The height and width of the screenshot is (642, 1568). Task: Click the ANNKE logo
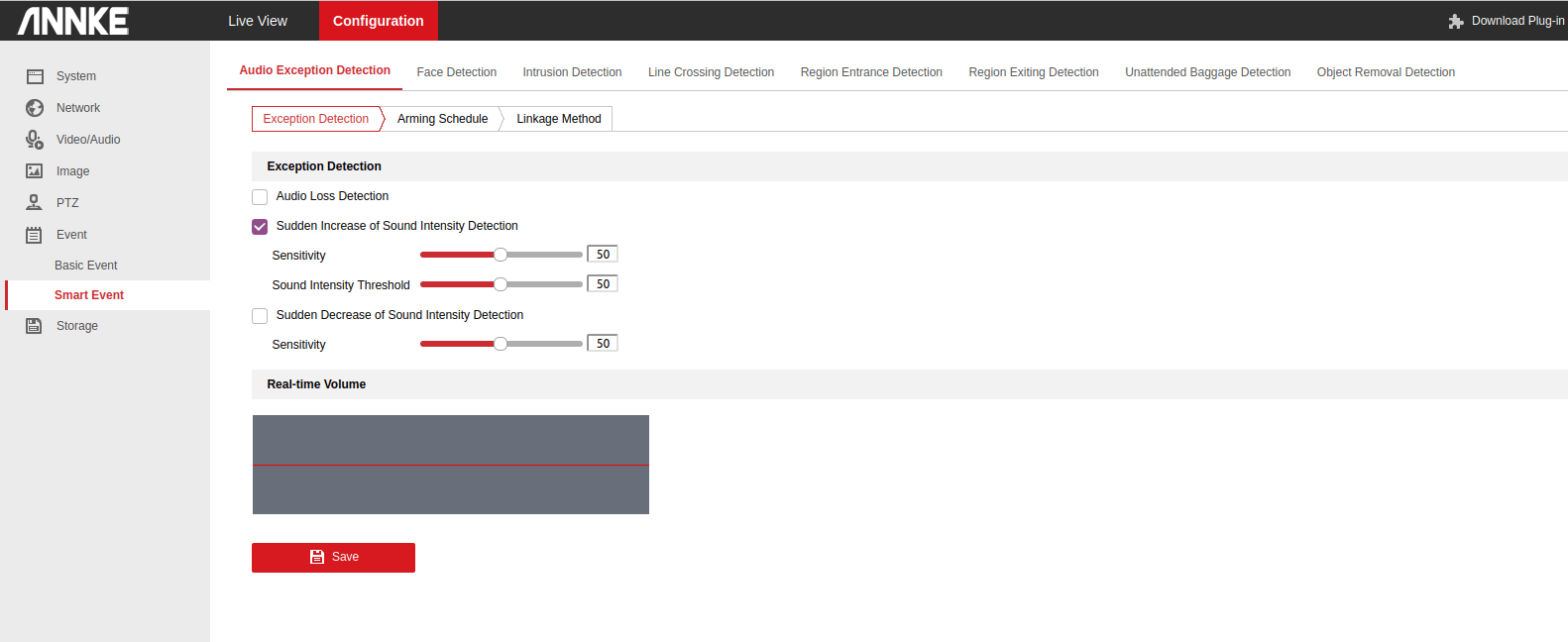(x=73, y=21)
